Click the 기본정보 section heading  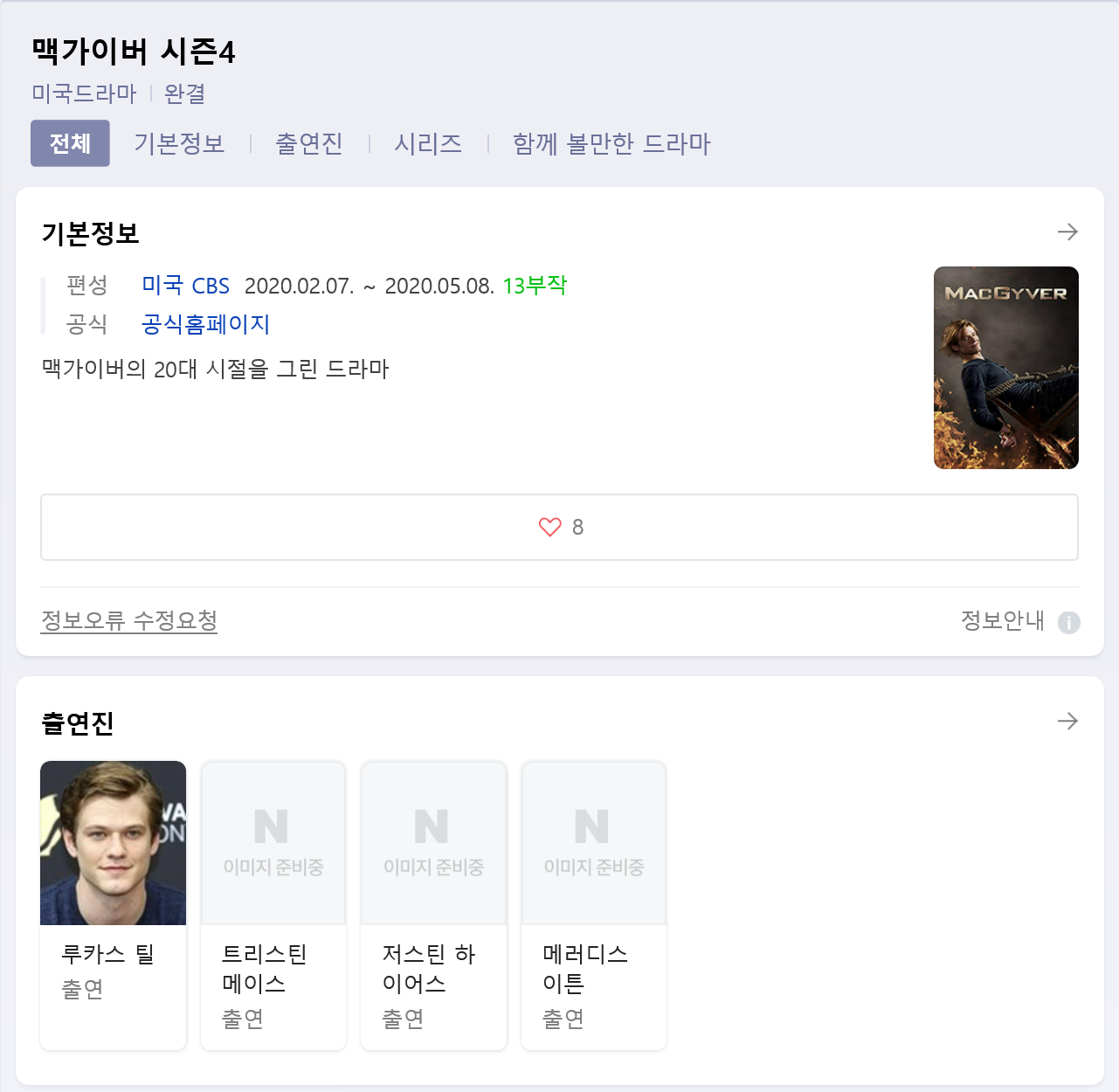(x=91, y=233)
